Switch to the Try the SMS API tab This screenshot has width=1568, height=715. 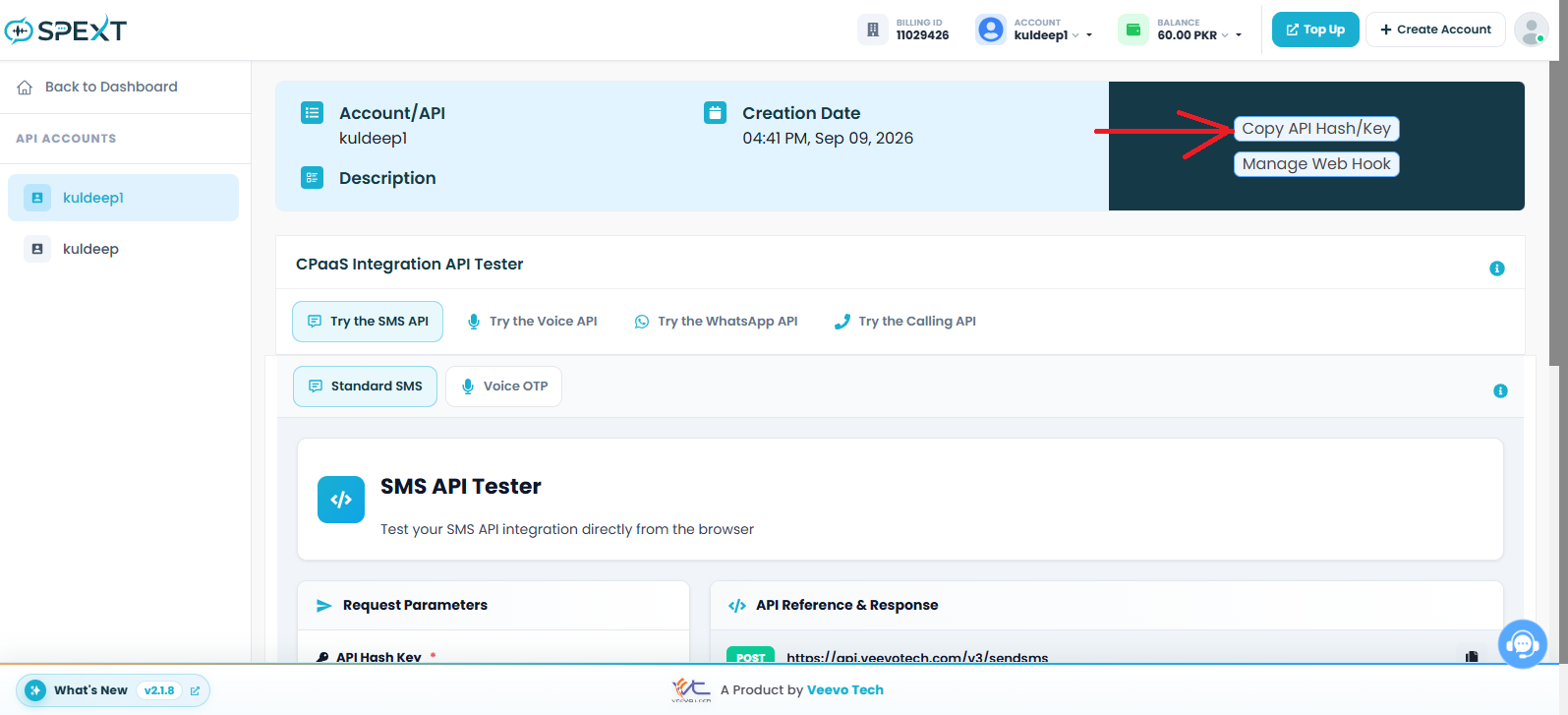pyautogui.click(x=368, y=322)
